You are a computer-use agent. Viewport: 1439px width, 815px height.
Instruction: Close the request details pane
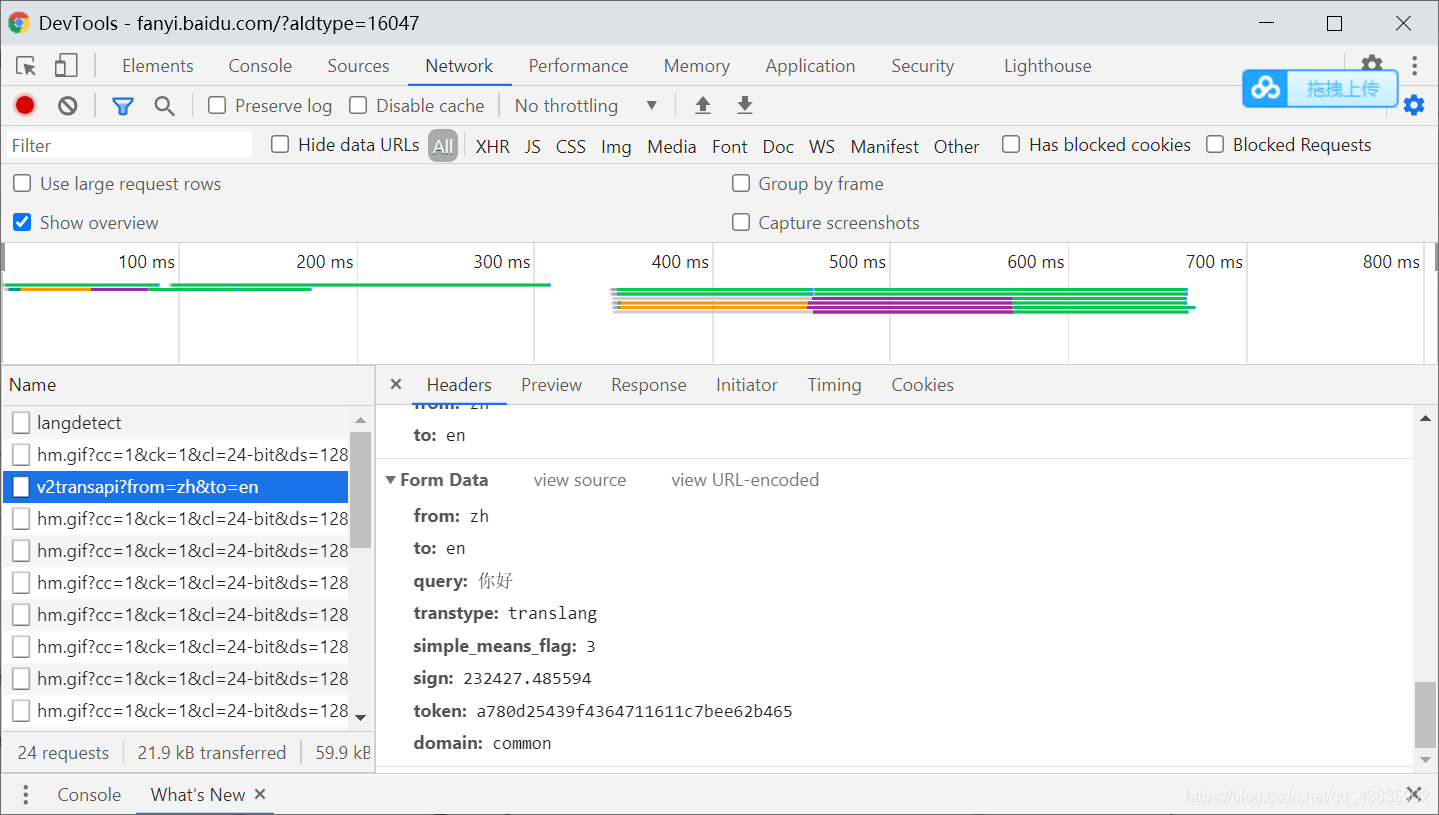tap(396, 384)
